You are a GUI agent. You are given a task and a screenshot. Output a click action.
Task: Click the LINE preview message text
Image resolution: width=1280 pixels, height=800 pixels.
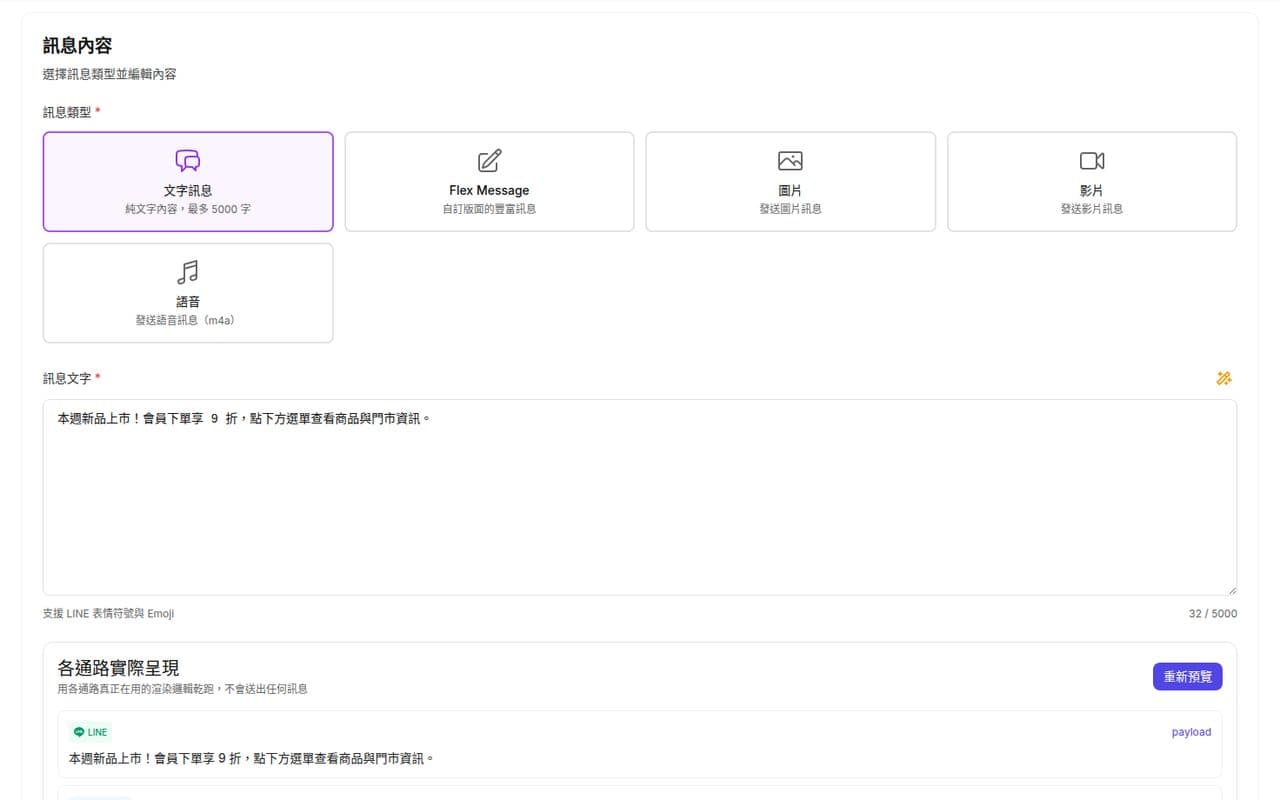point(252,758)
